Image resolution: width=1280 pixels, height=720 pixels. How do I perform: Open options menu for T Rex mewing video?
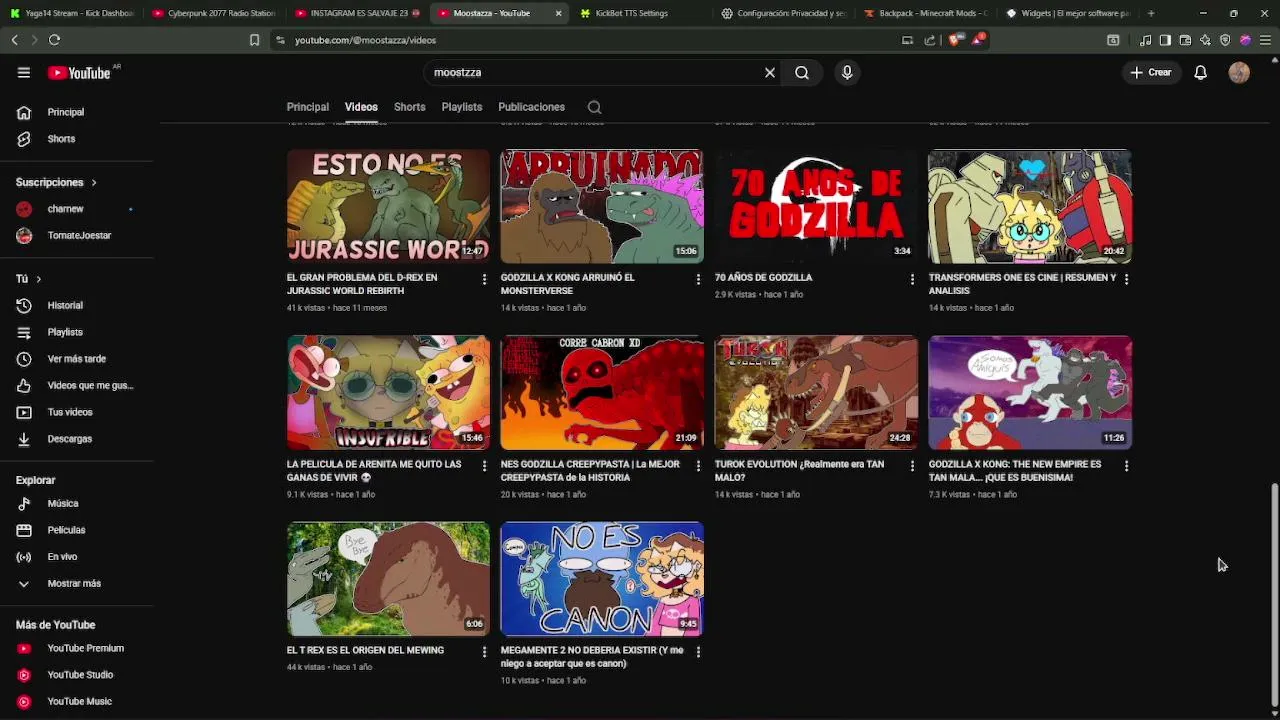coord(484,652)
